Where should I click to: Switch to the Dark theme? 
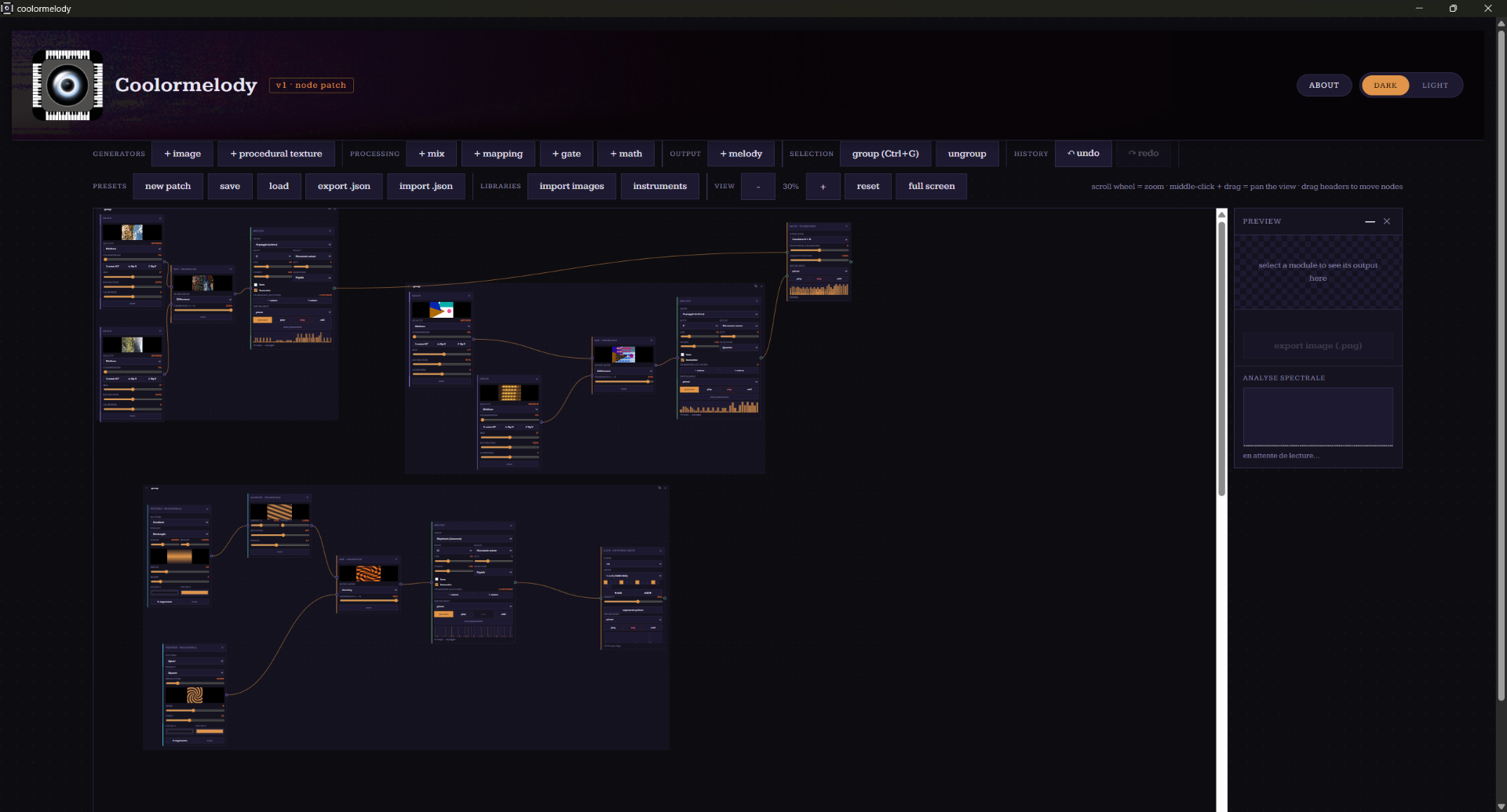[x=1385, y=86]
